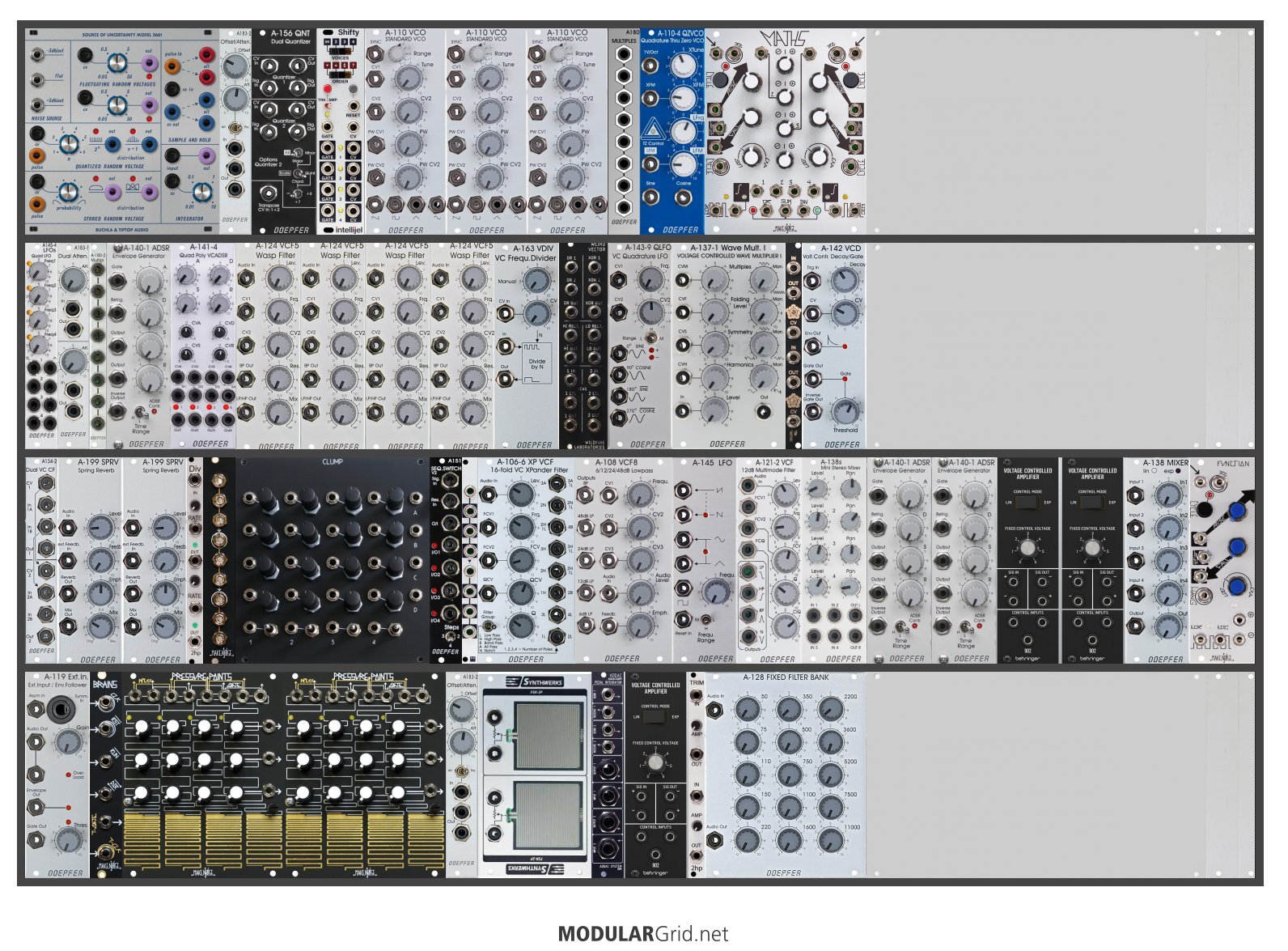Click the Q knob on A-106-6 XP VCF
The height and width of the screenshot is (951, 1288).
tap(522, 626)
